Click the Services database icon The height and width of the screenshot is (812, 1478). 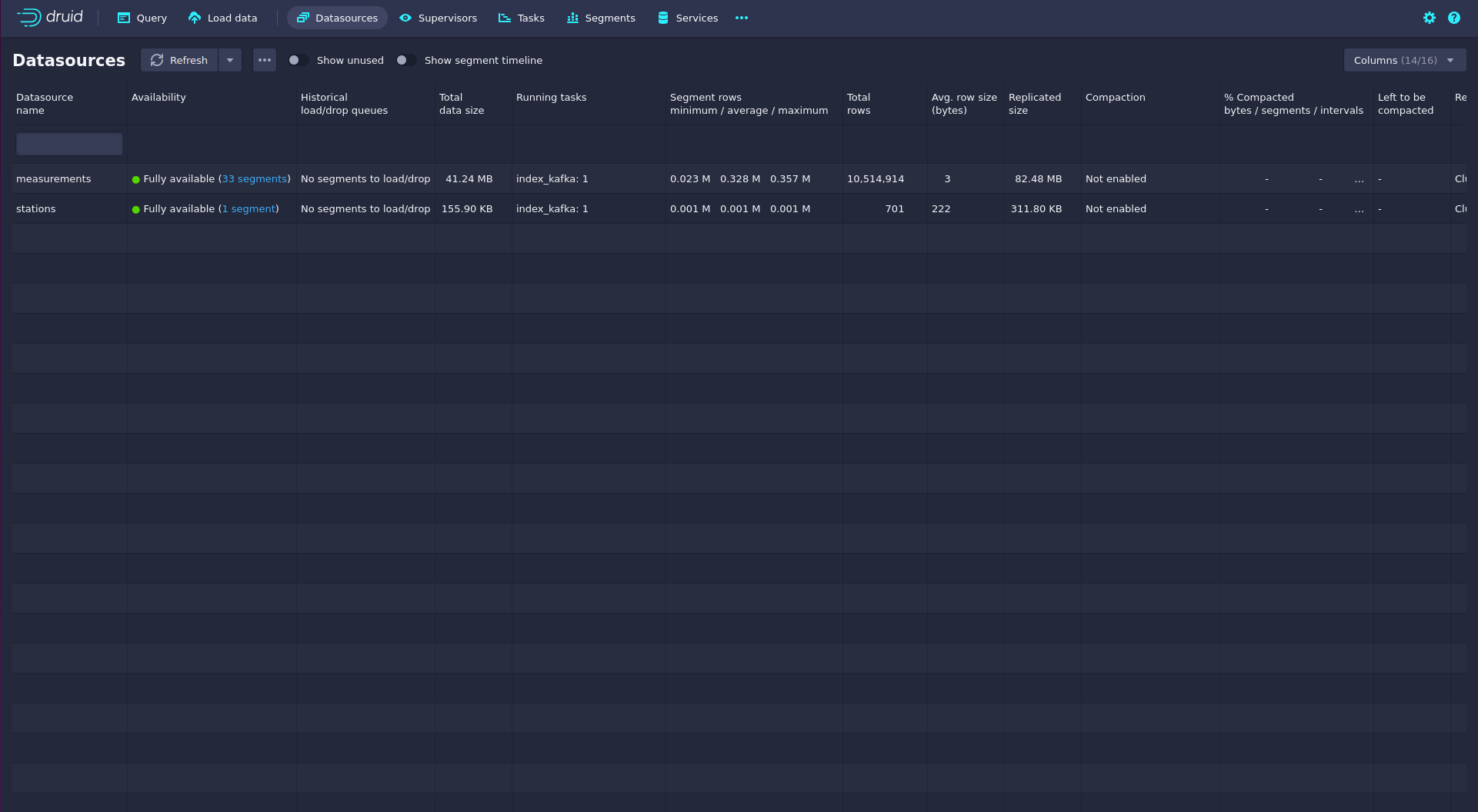click(x=662, y=18)
